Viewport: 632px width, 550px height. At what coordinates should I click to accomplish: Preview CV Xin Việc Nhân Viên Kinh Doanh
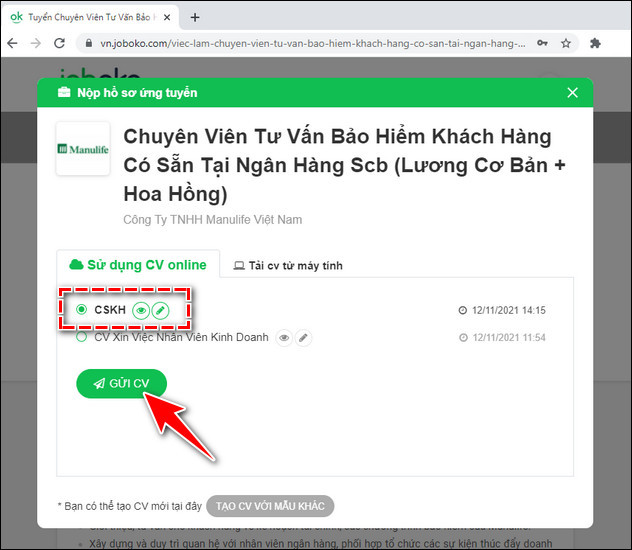coord(284,338)
